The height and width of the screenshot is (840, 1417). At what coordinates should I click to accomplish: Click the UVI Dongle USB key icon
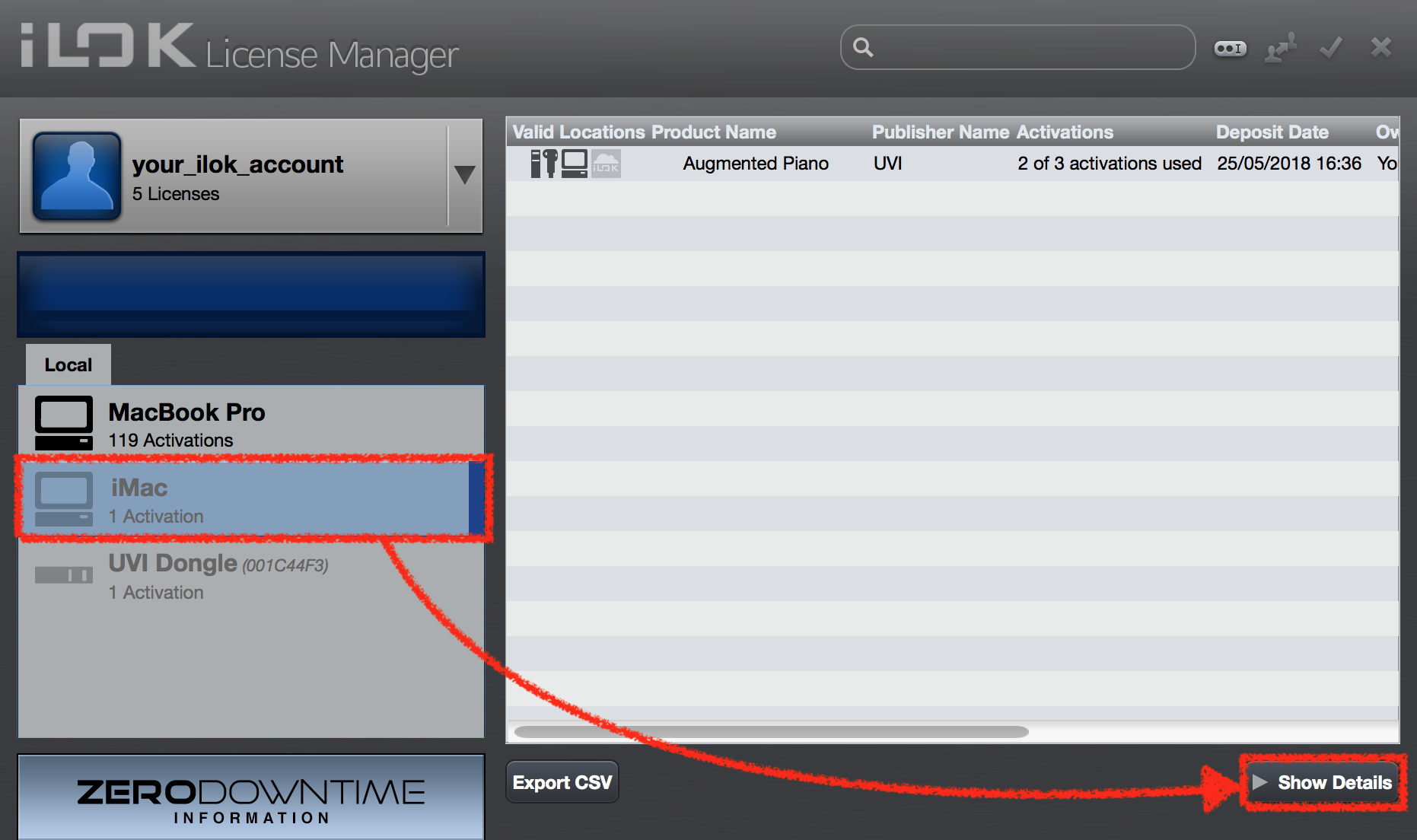coord(64,575)
